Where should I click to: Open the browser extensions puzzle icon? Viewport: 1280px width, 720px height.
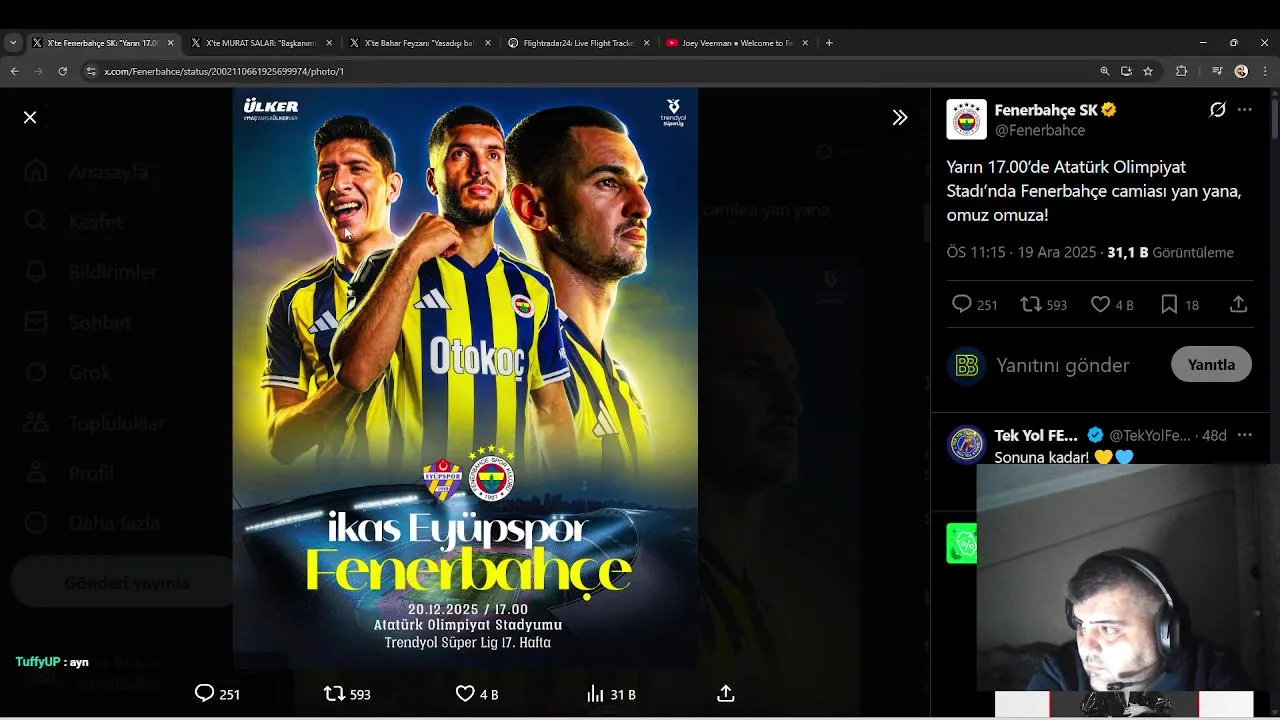[x=1181, y=71]
